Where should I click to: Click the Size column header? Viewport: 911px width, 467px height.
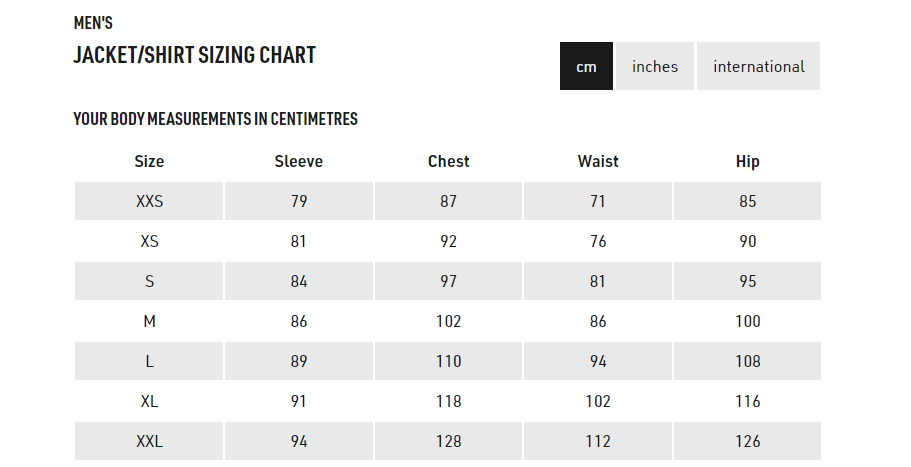tap(149, 161)
